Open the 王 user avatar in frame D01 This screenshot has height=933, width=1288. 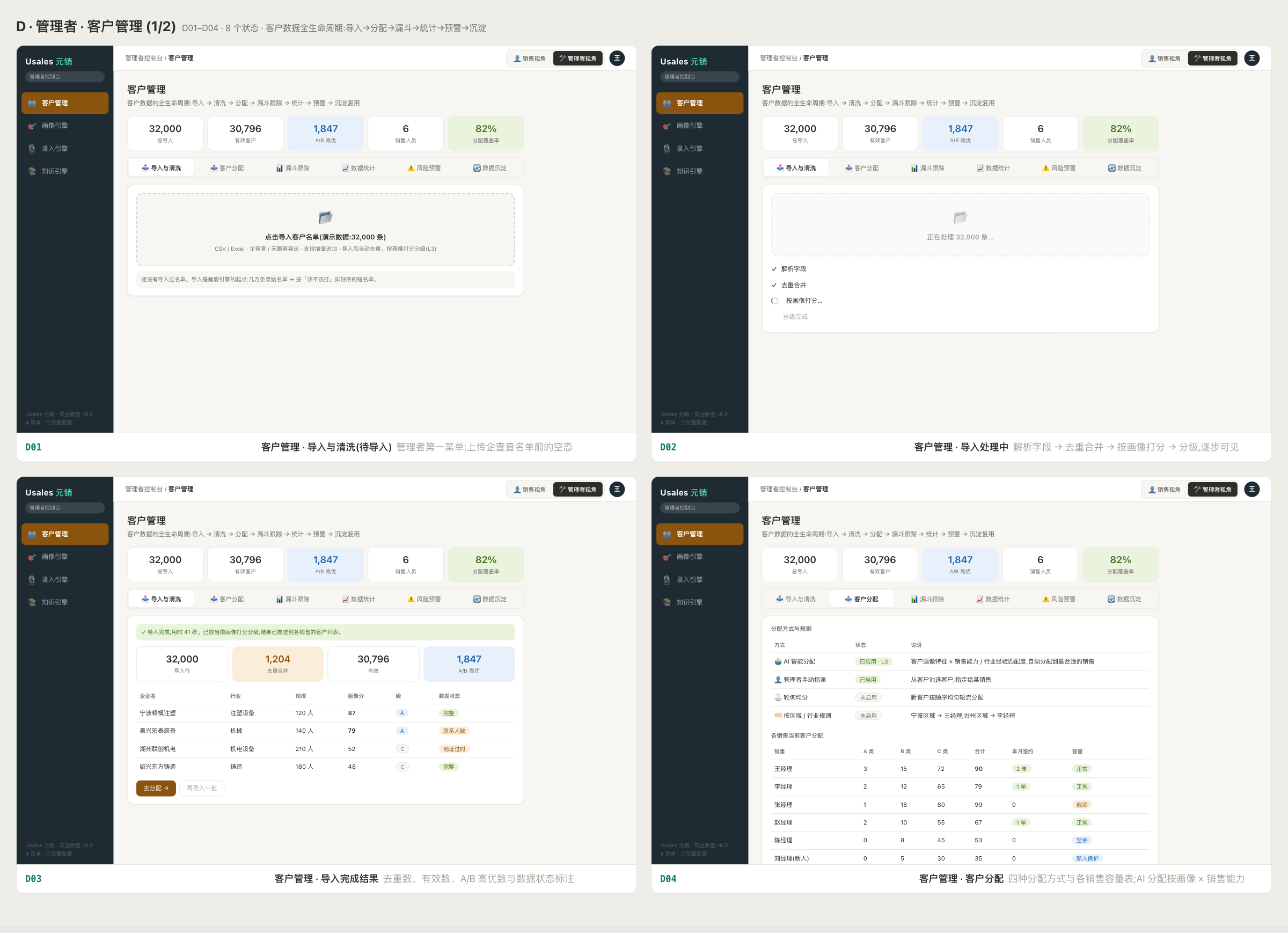pos(617,58)
